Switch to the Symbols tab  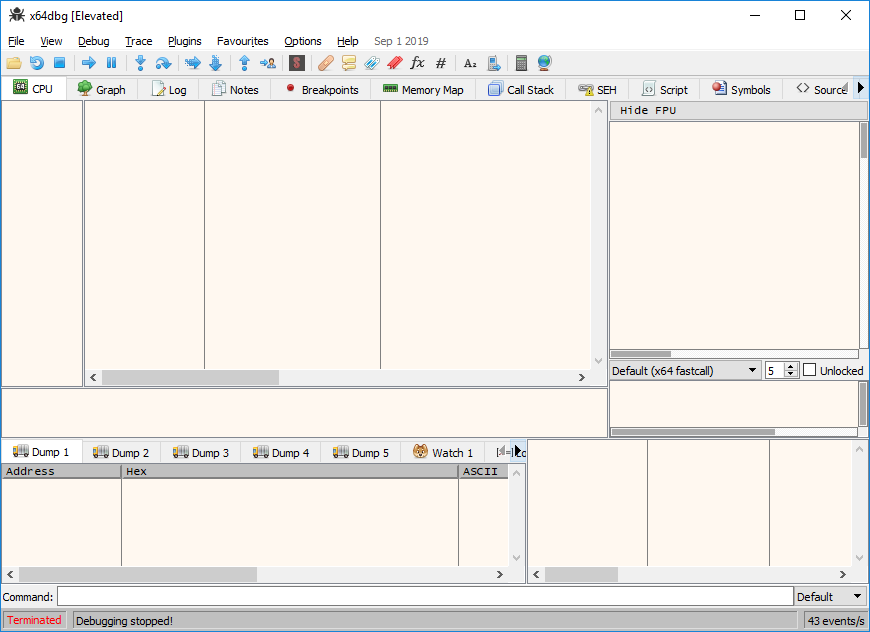(741, 89)
